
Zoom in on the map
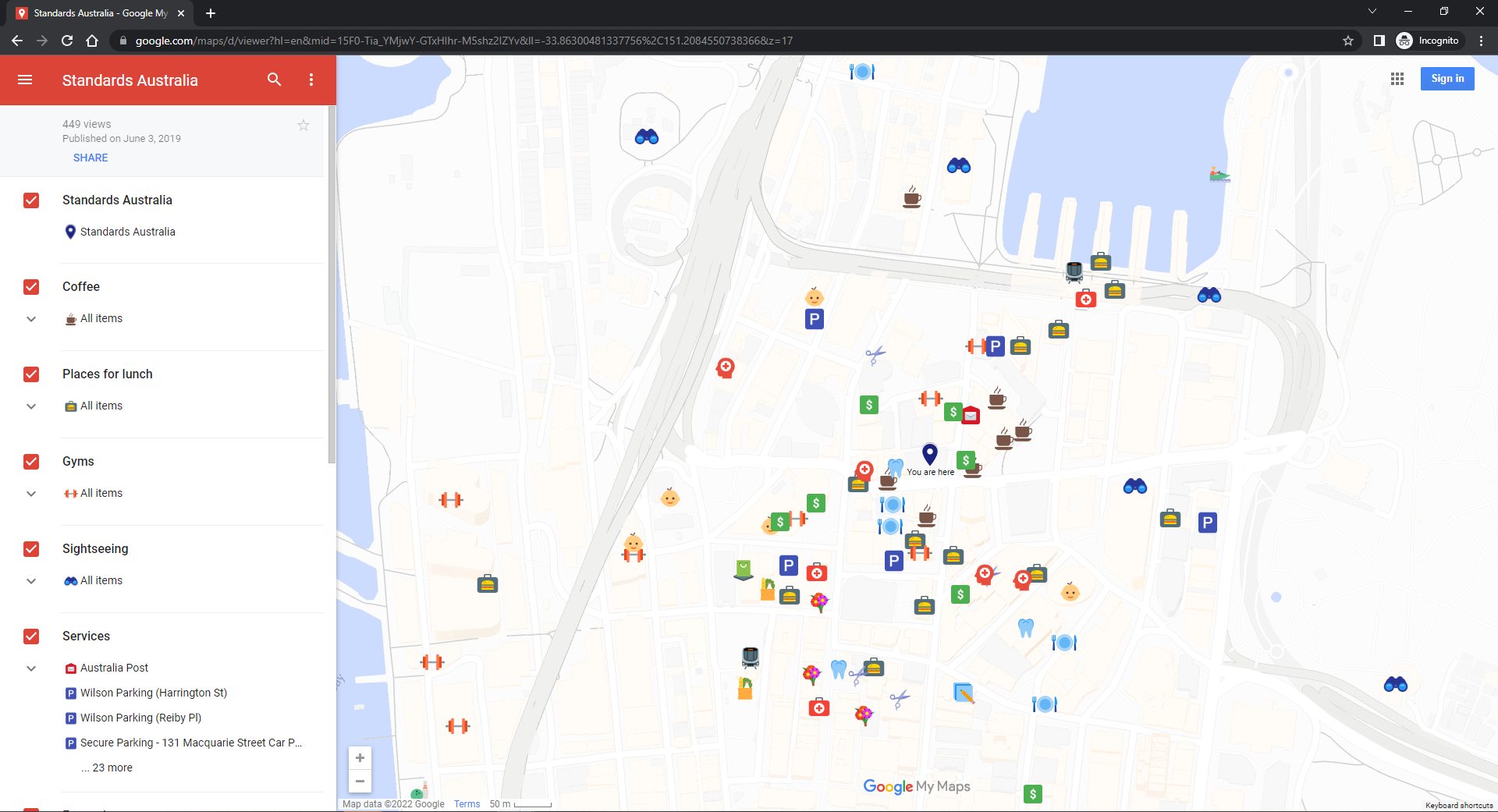tap(360, 758)
